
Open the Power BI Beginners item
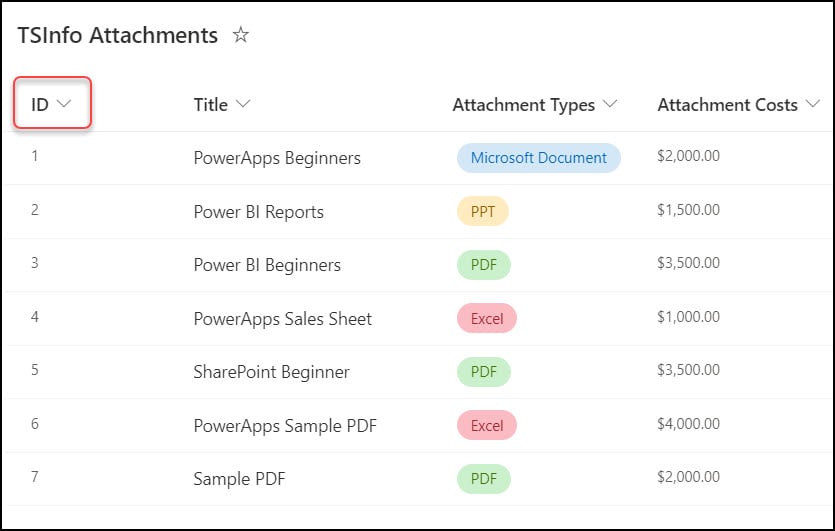coord(267,265)
